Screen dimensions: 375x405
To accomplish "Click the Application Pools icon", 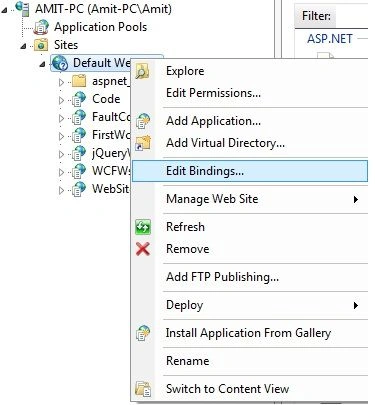I will coord(41,27).
